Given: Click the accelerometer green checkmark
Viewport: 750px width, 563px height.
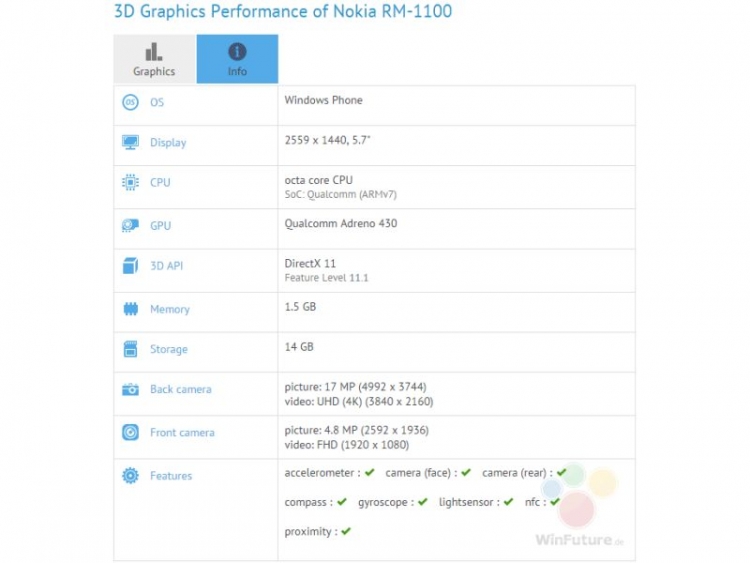Looking at the screenshot, I should click(x=369, y=472).
